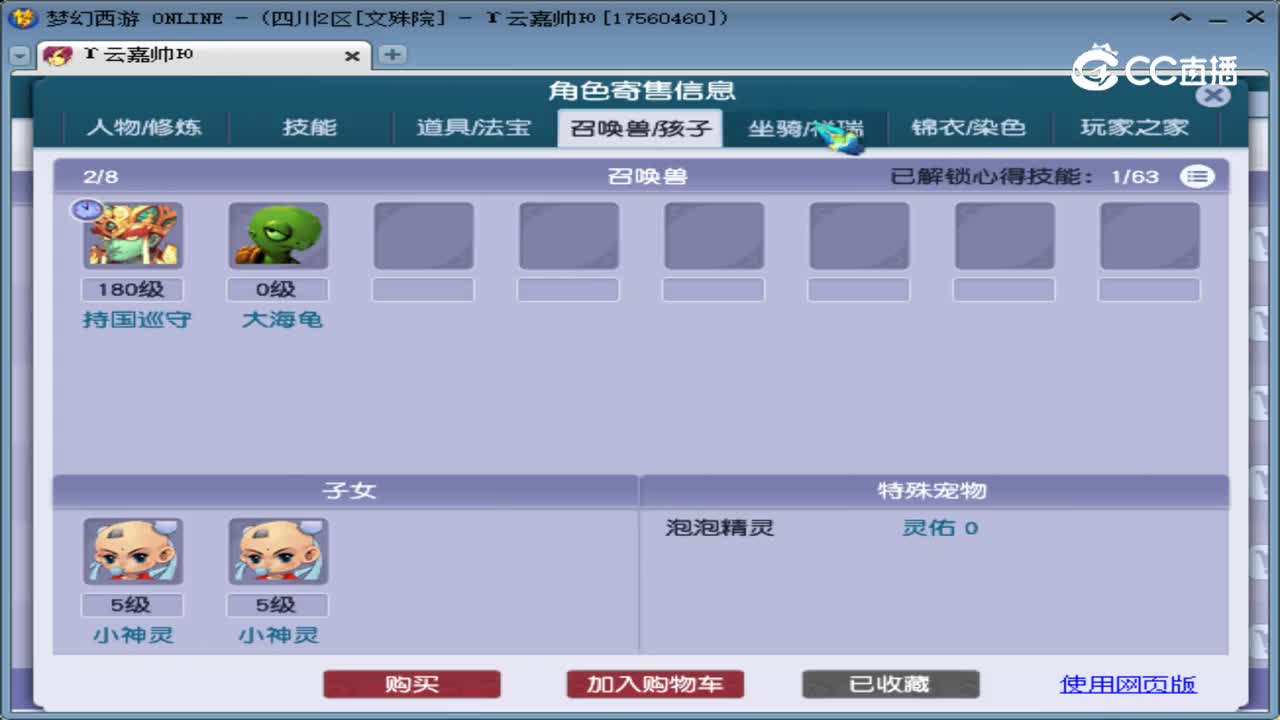Switch to the 技能 tab

tap(310, 128)
